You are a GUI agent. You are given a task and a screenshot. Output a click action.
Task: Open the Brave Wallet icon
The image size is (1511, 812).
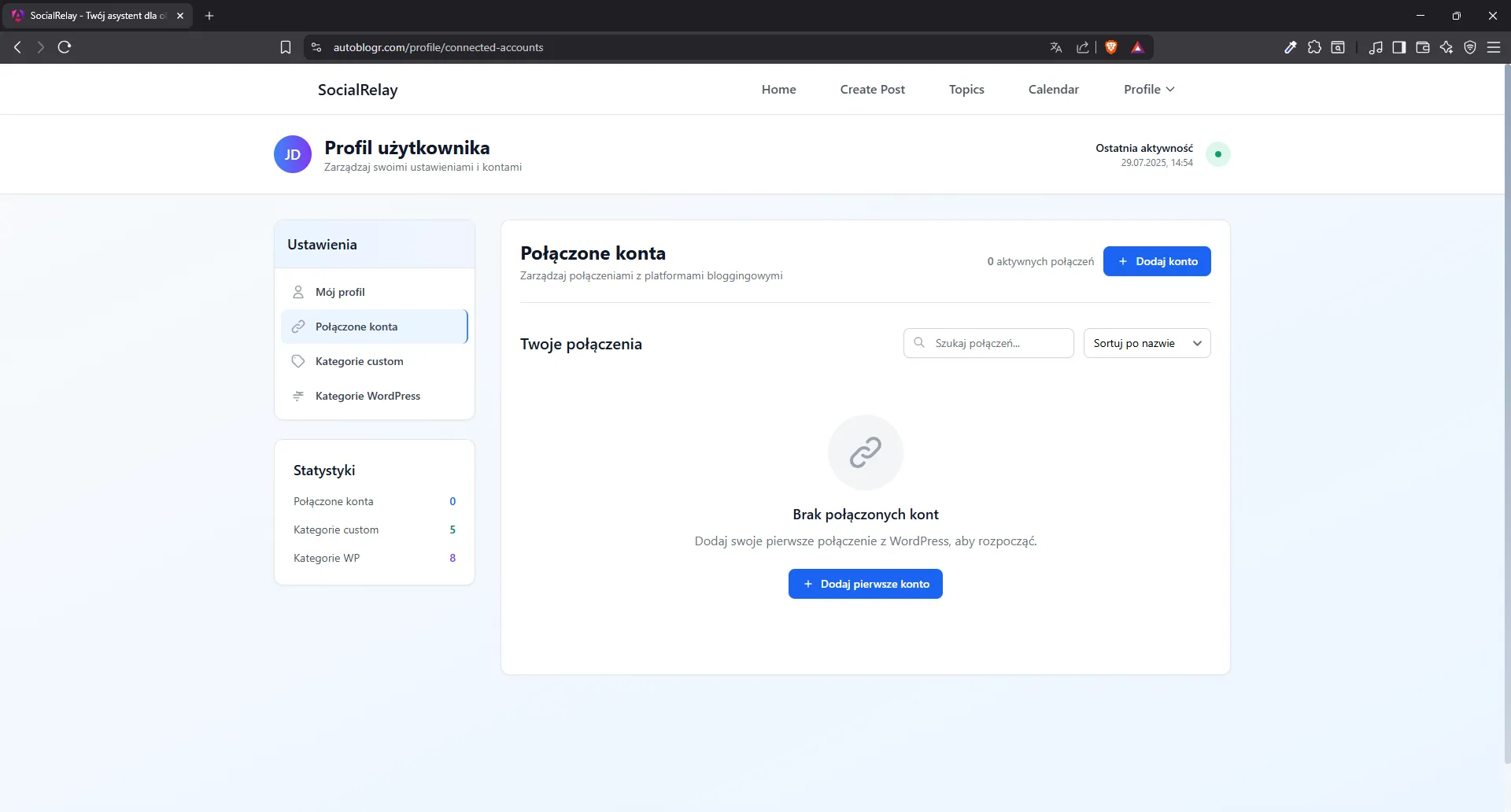1423,47
